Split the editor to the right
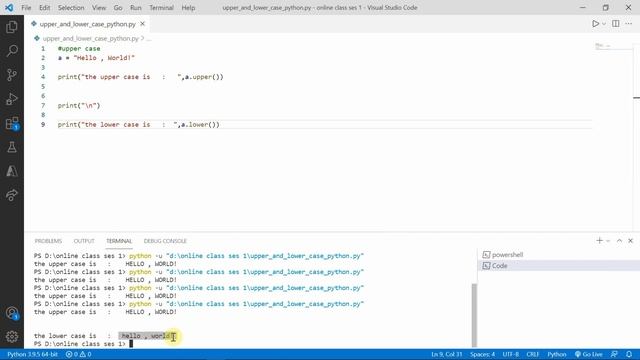Viewport: 640px width, 360px height. point(616,24)
